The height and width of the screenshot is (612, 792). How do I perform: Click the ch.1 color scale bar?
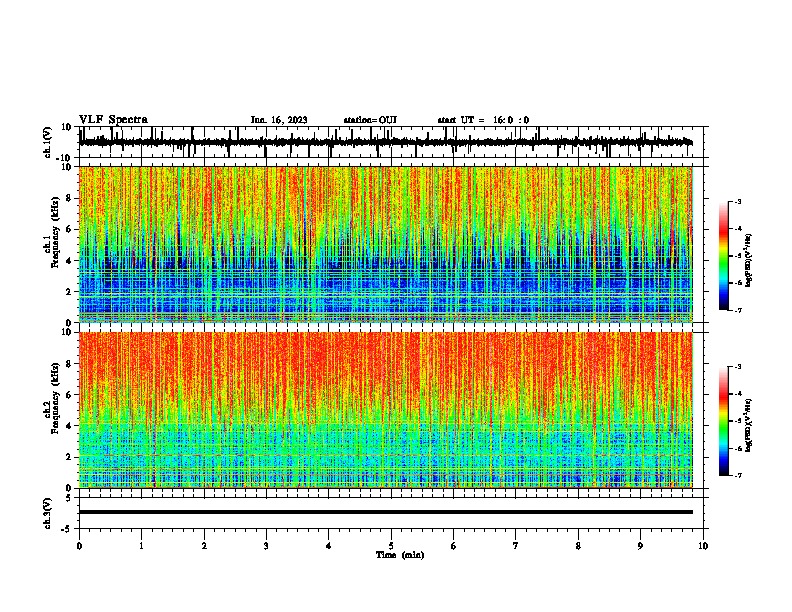tap(723, 256)
